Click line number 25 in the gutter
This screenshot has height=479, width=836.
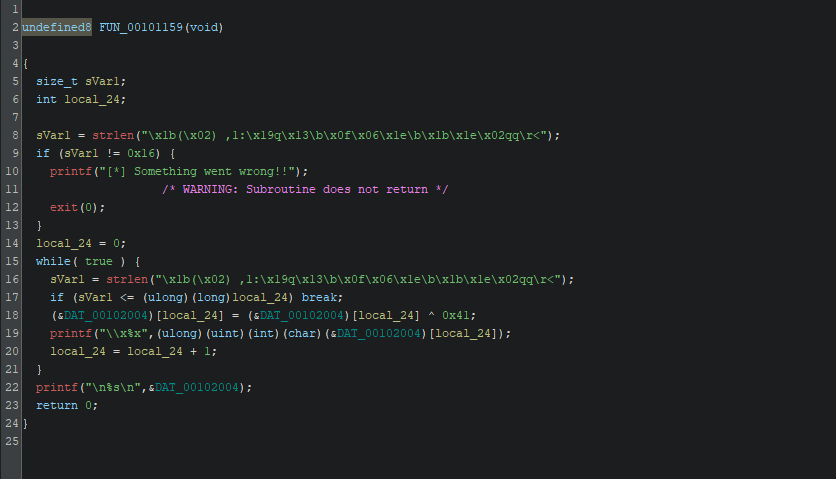click(13, 441)
